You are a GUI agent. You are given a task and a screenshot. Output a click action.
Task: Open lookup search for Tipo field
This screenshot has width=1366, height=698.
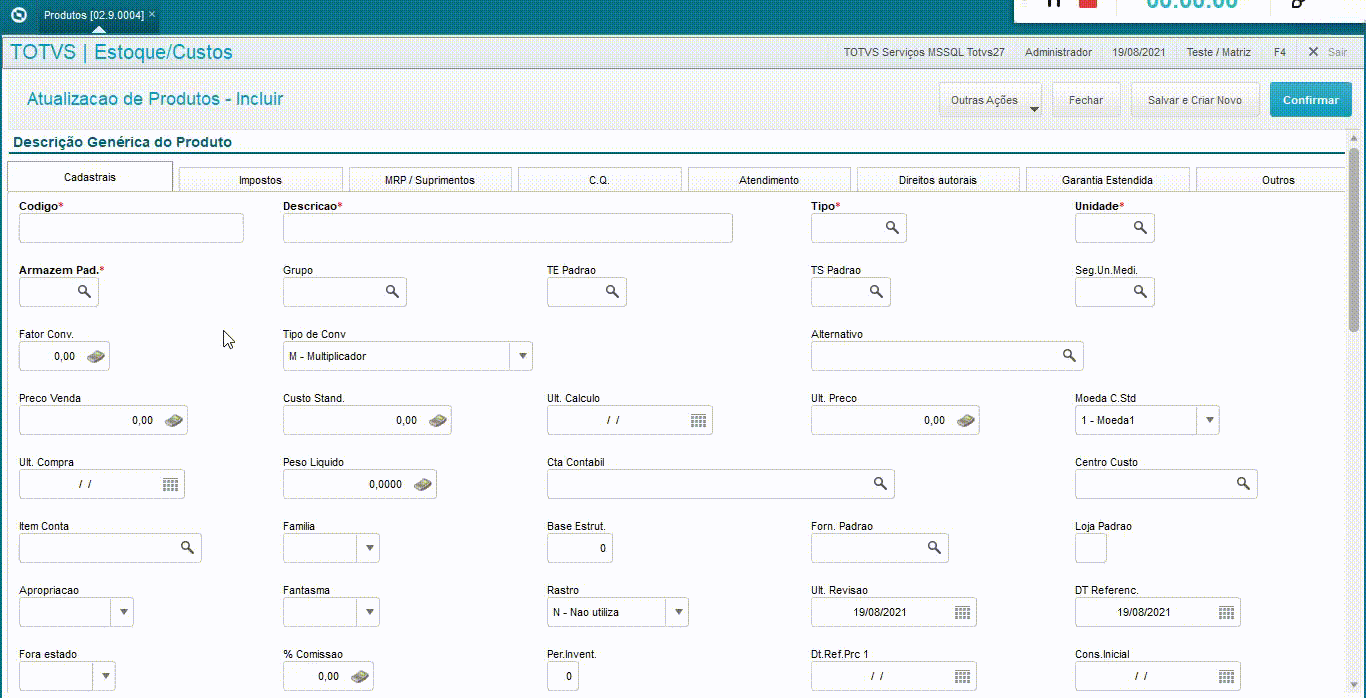[x=892, y=228]
